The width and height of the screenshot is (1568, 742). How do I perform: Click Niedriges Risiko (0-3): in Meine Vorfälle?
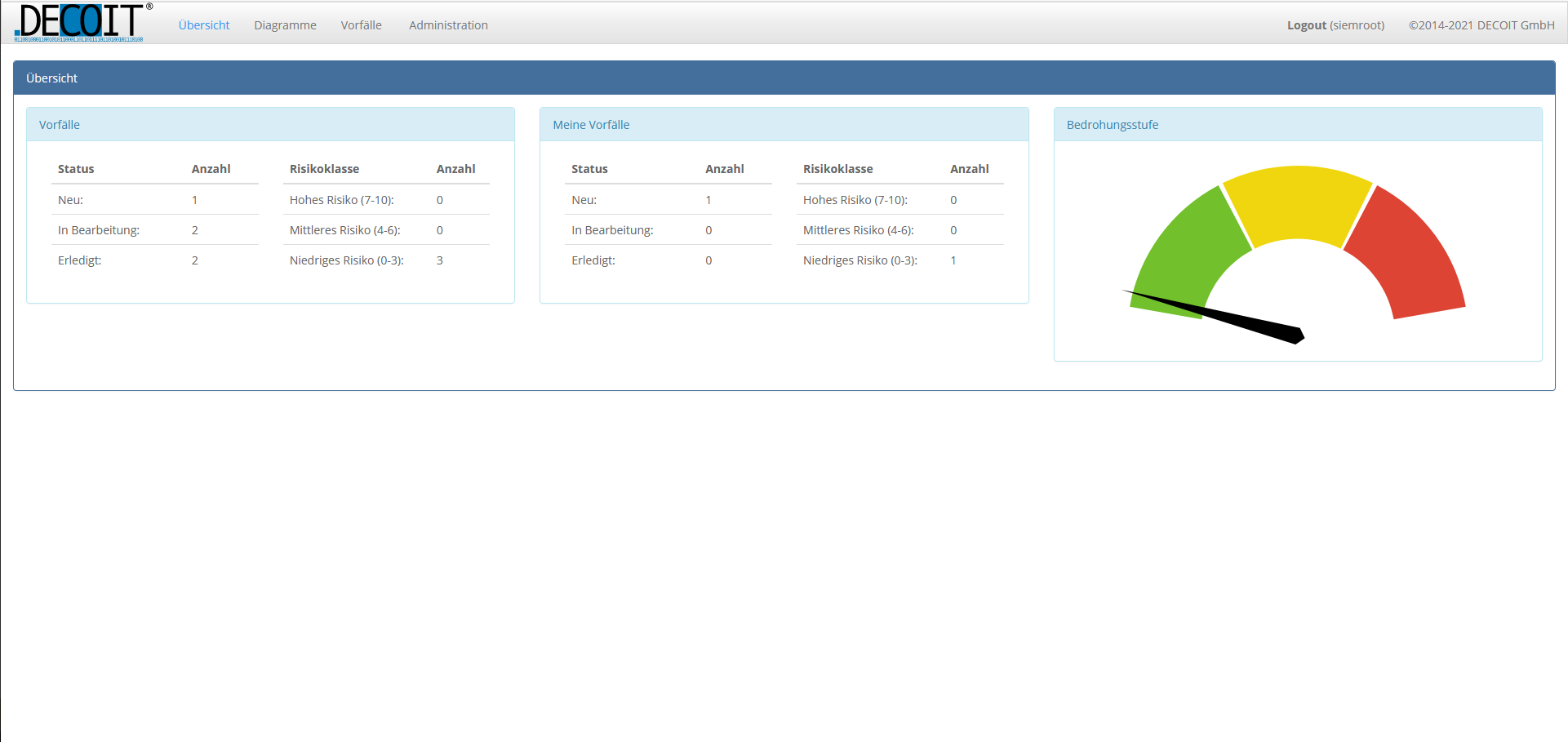coord(860,260)
